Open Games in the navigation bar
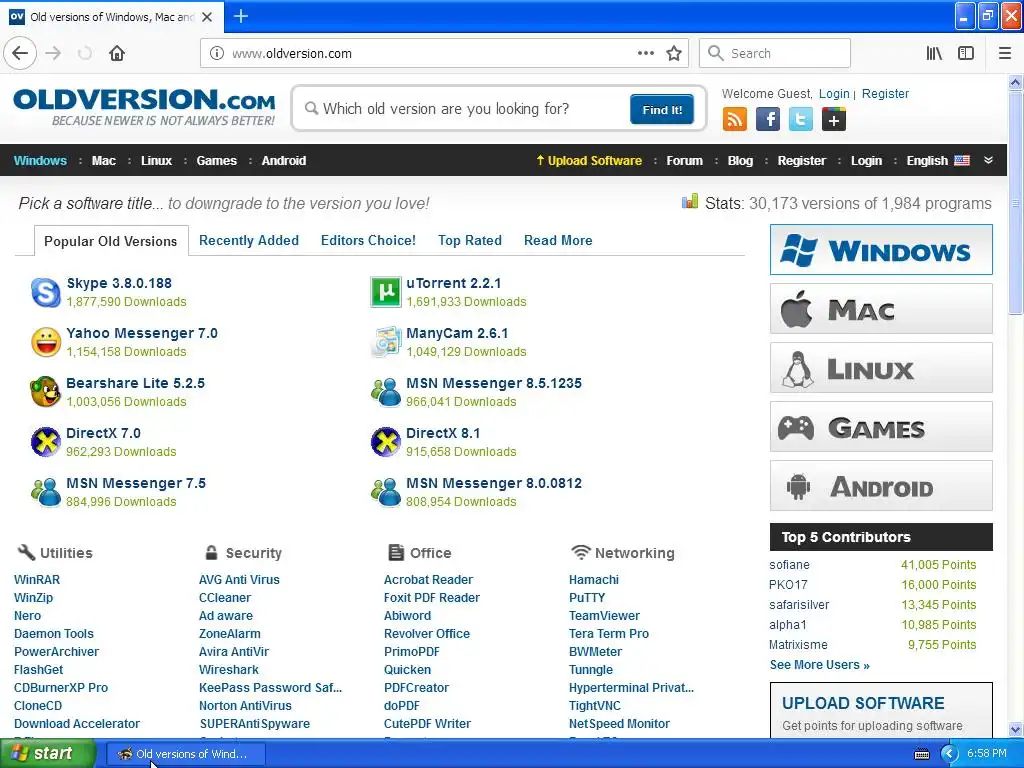Viewport: 1024px width, 768px height. coord(217,161)
